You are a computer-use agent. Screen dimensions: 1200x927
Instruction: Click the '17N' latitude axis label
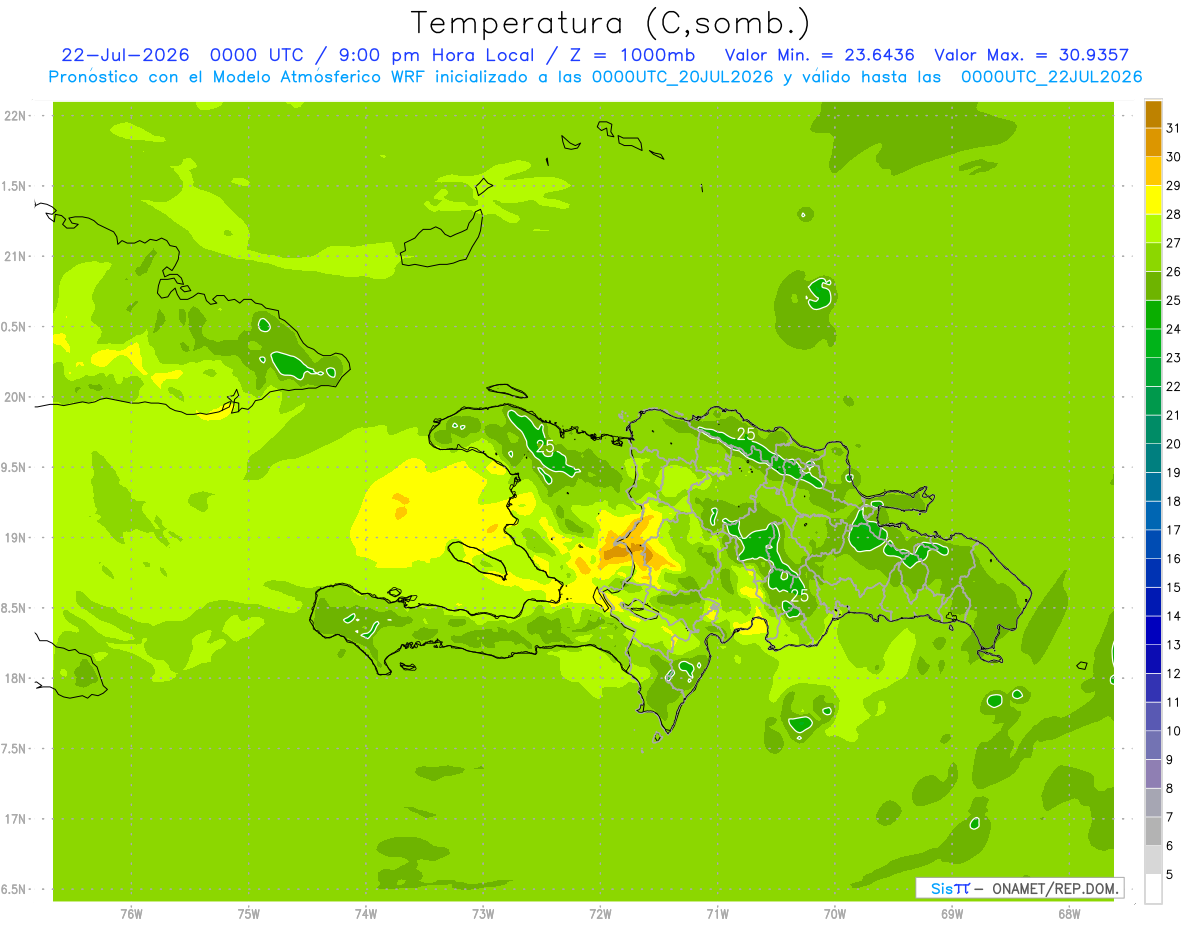pyautogui.click(x=15, y=819)
